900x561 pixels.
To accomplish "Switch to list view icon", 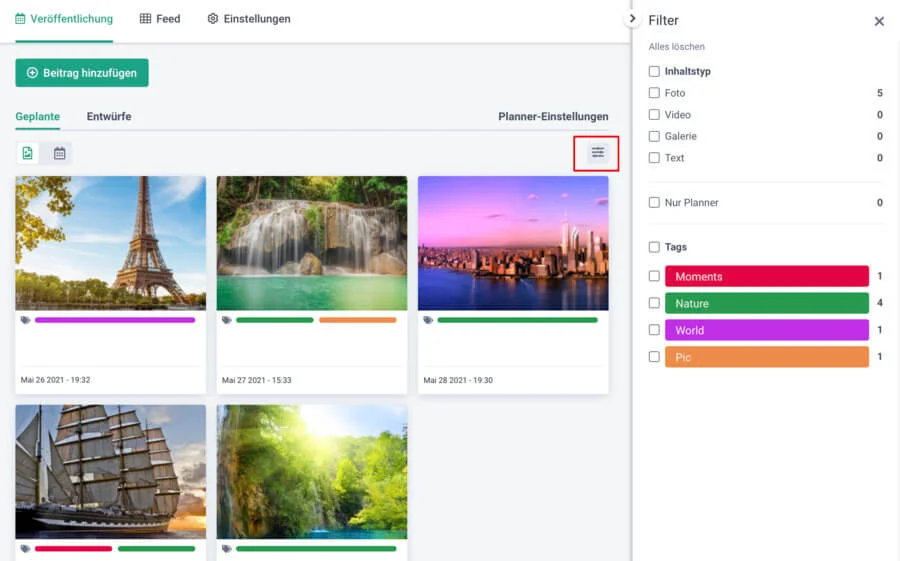I will tap(28, 153).
